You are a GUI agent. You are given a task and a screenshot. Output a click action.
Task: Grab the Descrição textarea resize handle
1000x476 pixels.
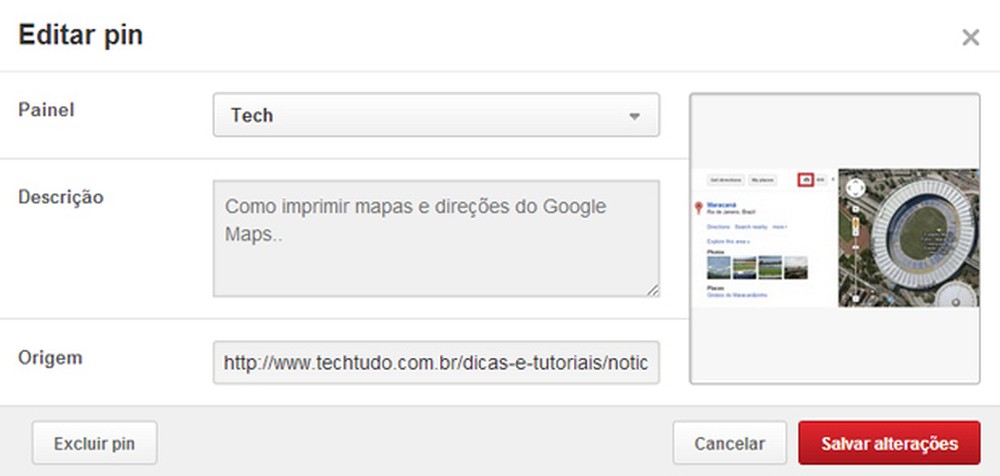click(652, 289)
